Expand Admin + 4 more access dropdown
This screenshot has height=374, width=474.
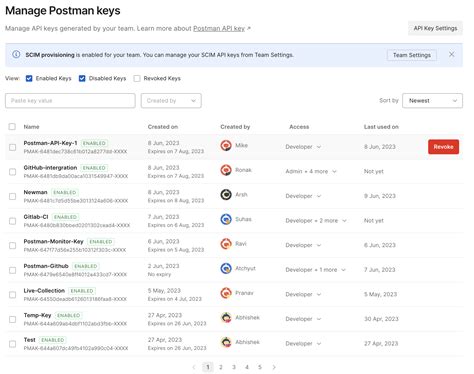click(x=311, y=171)
